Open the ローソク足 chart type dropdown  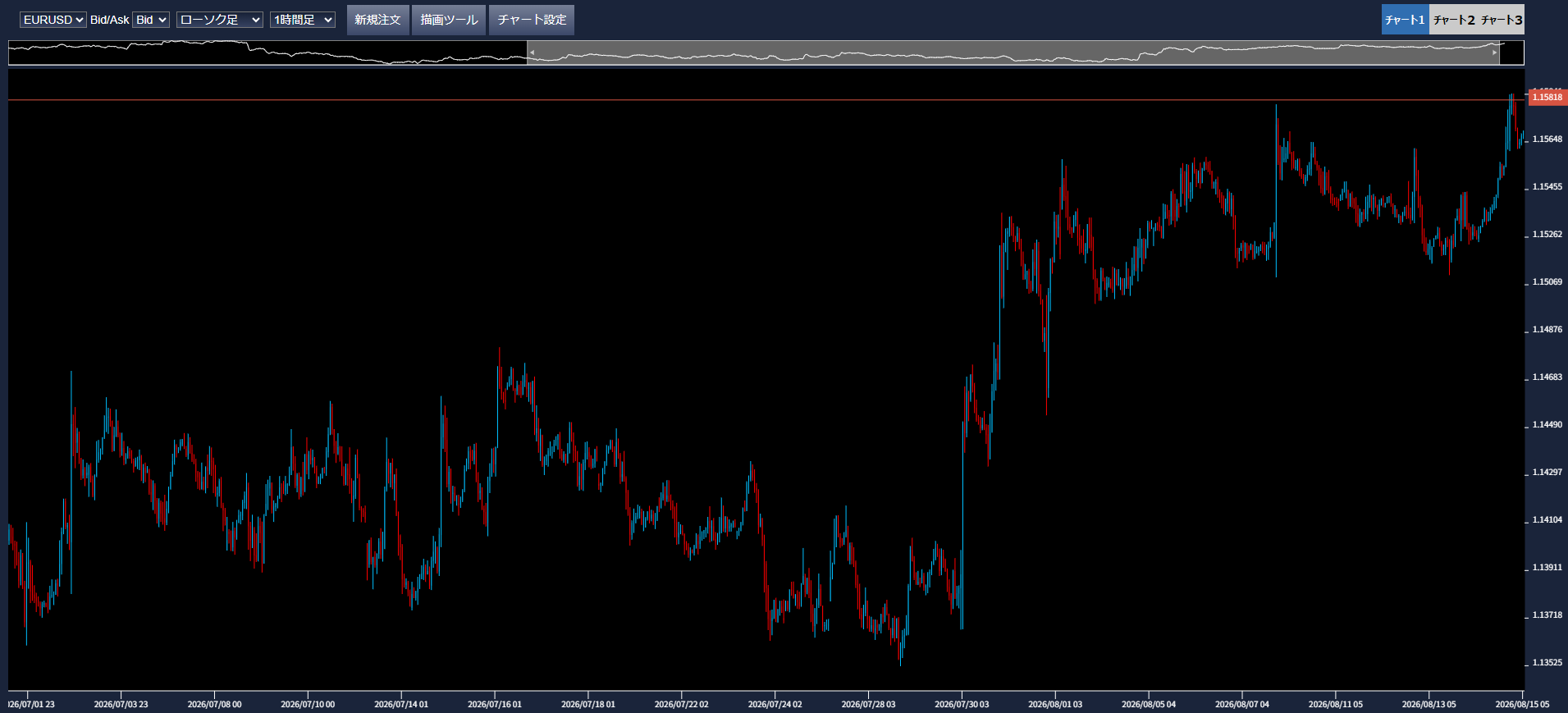pos(220,20)
